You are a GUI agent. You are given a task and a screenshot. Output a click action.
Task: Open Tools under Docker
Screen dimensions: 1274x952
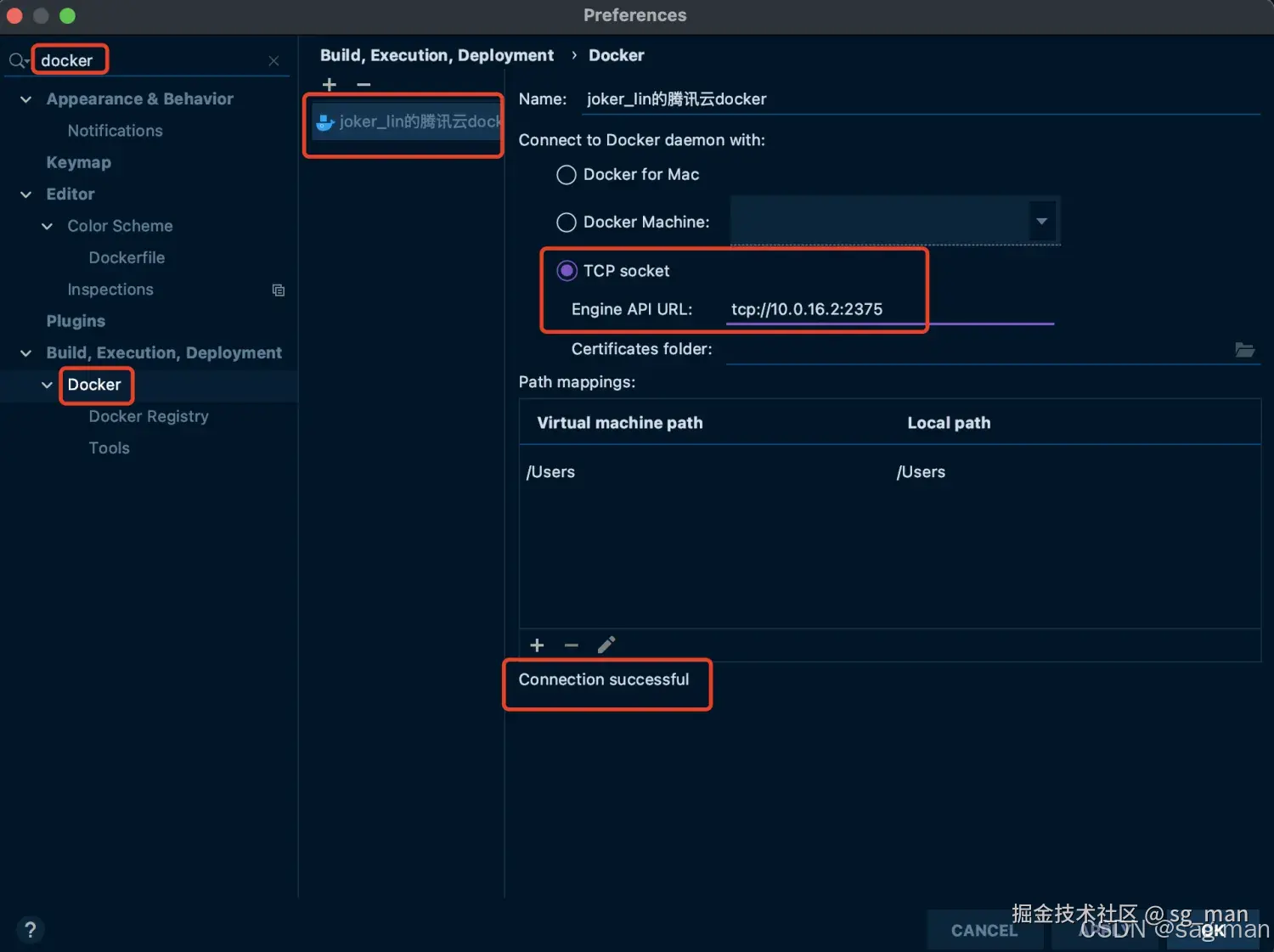[x=109, y=448]
